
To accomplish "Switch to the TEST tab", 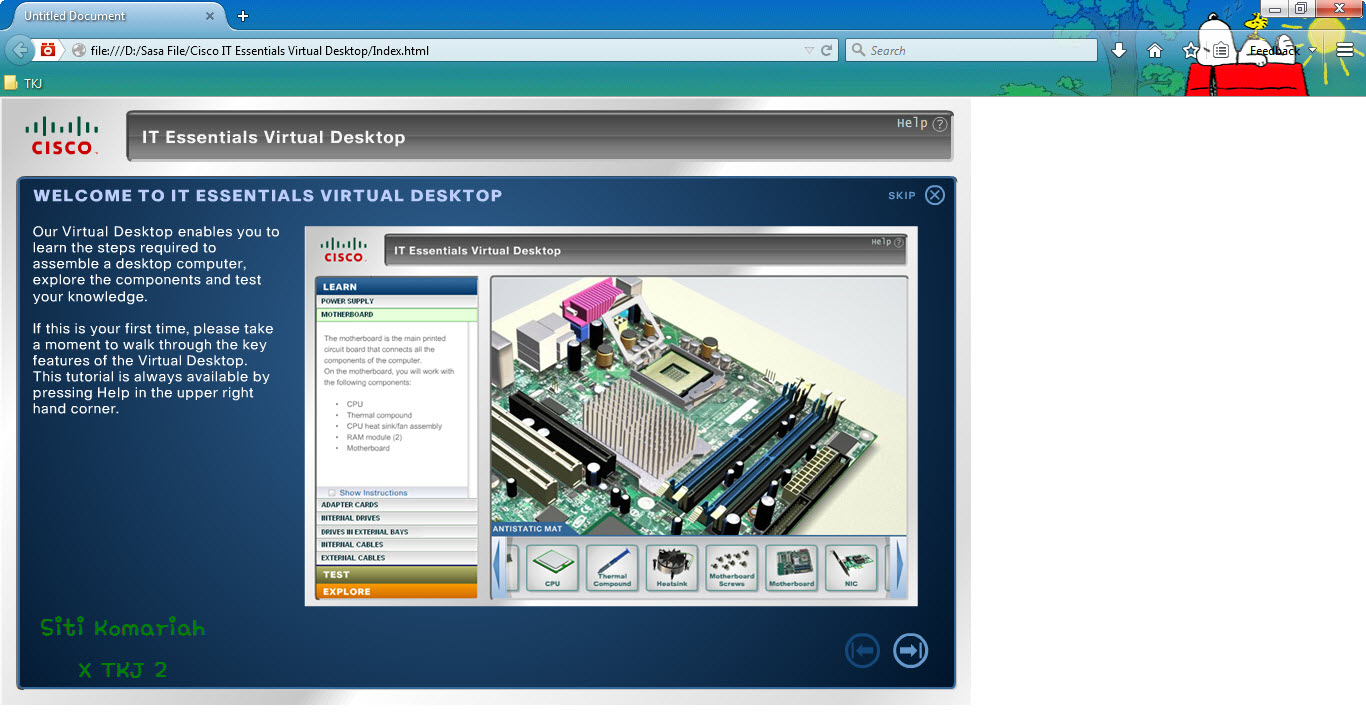I will pyautogui.click(x=396, y=574).
